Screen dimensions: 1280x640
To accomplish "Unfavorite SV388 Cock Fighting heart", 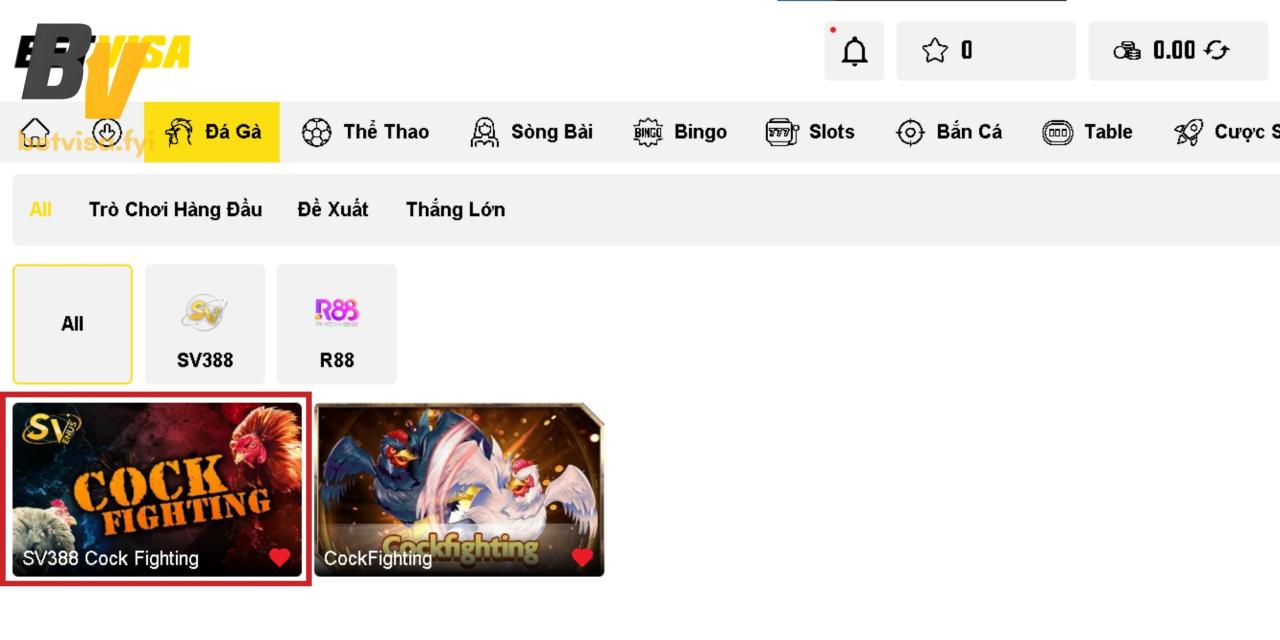I will click(280, 558).
